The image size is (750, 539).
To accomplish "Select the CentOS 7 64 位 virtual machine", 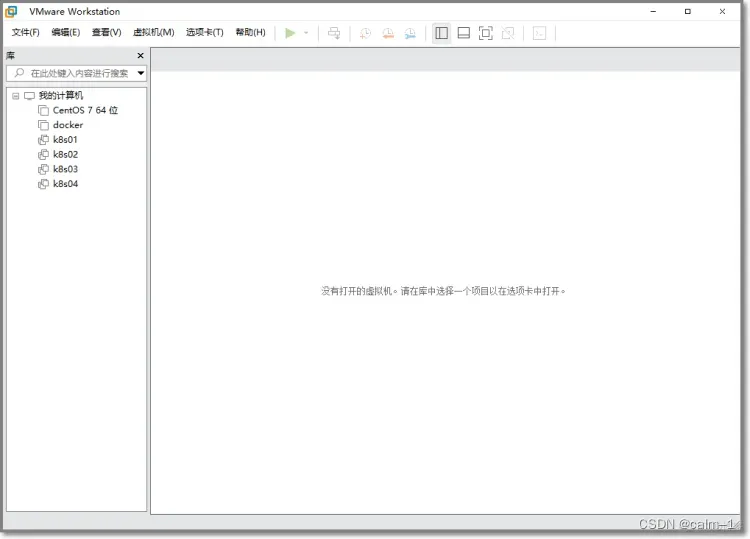I will (x=85, y=110).
